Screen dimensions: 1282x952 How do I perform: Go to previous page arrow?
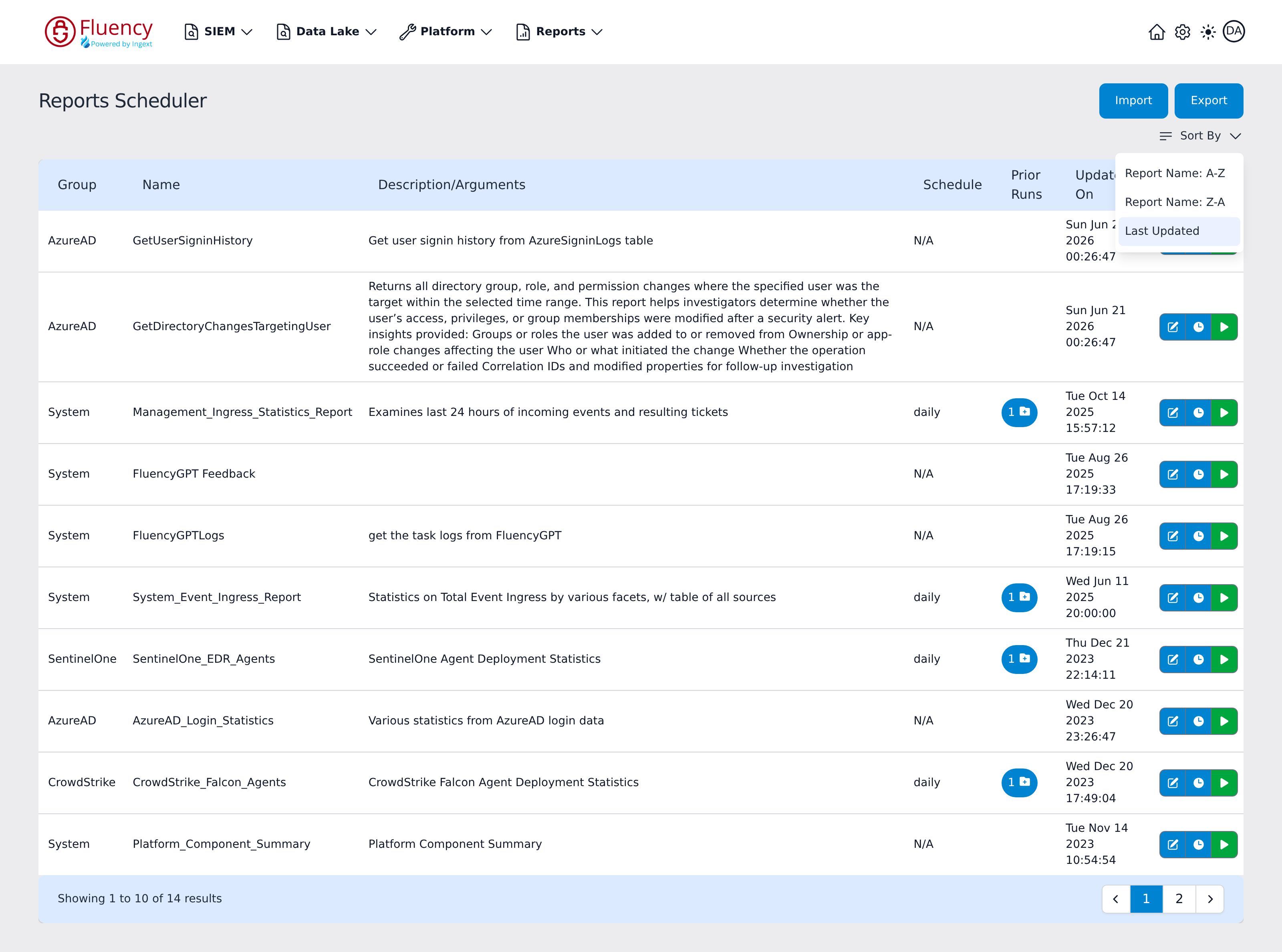[x=1115, y=898]
